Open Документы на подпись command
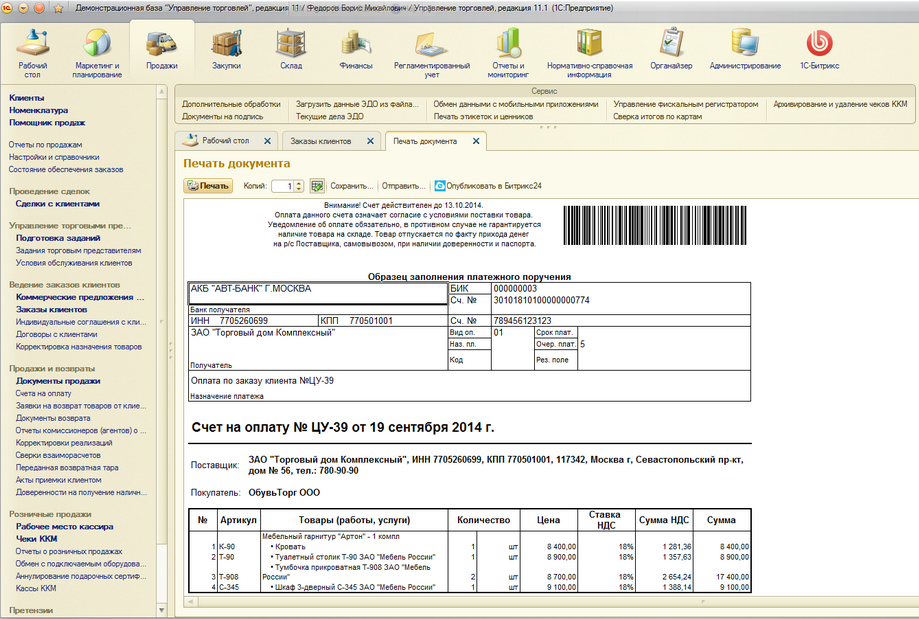The image size is (919, 619). tap(222, 116)
